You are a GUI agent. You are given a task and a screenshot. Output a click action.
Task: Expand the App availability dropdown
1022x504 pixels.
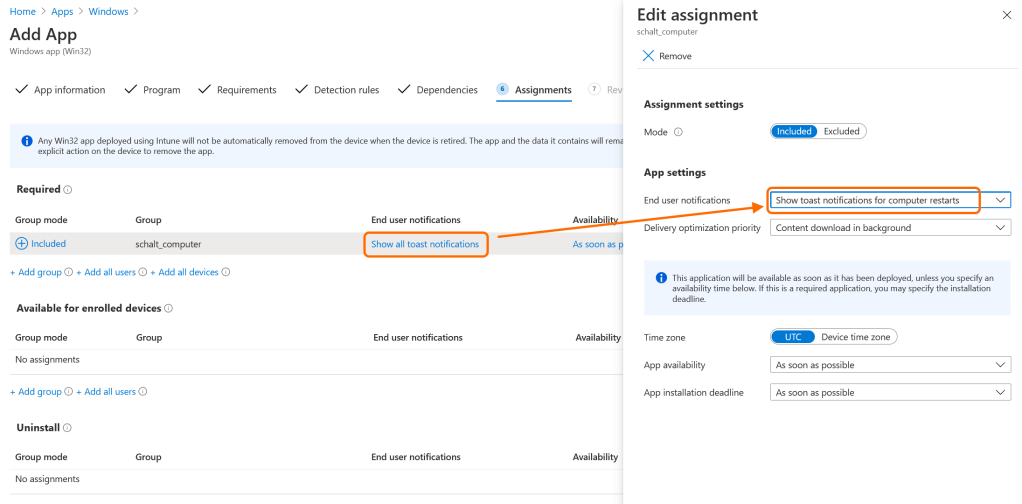pyautogui.click(x=890, y=365)
